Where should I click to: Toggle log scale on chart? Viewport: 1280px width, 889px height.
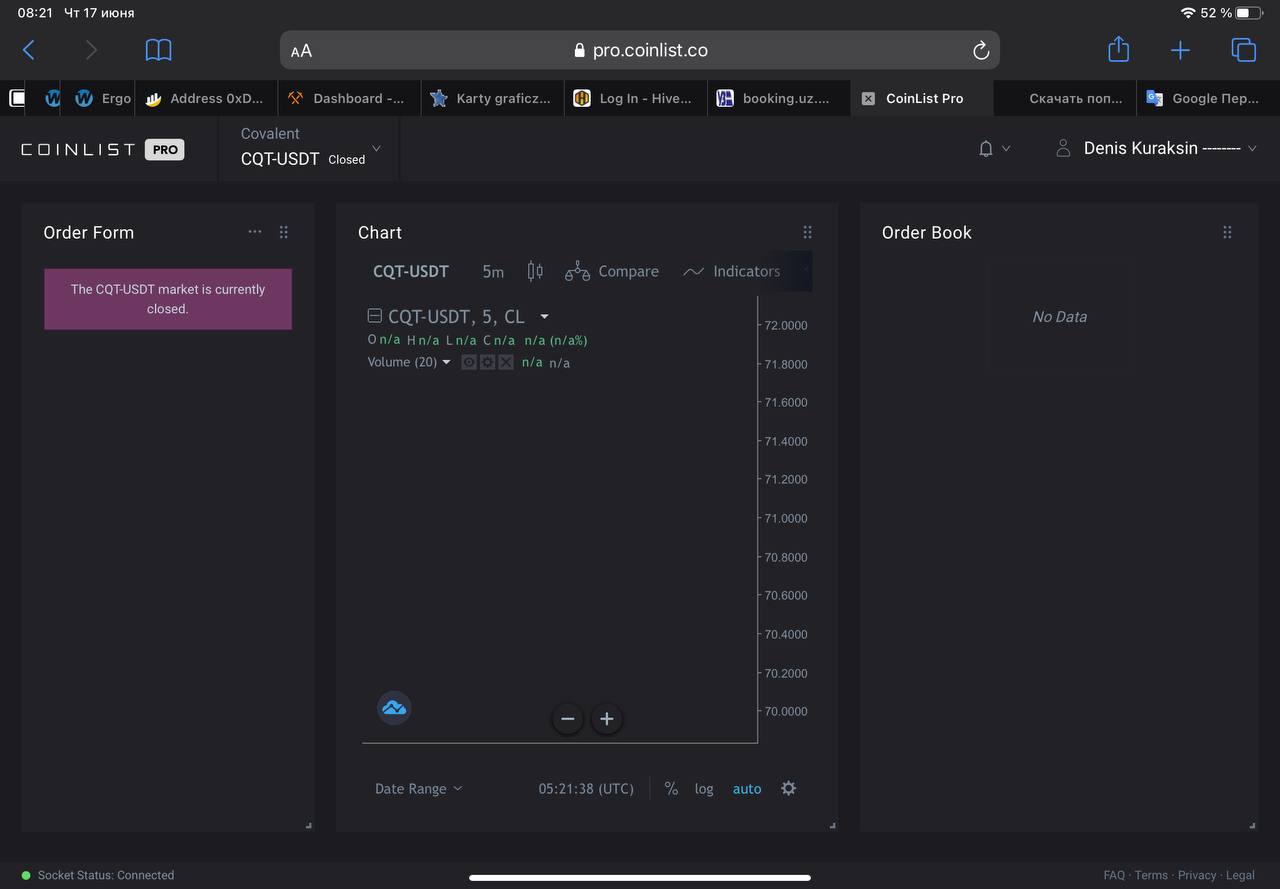(704, 789)
